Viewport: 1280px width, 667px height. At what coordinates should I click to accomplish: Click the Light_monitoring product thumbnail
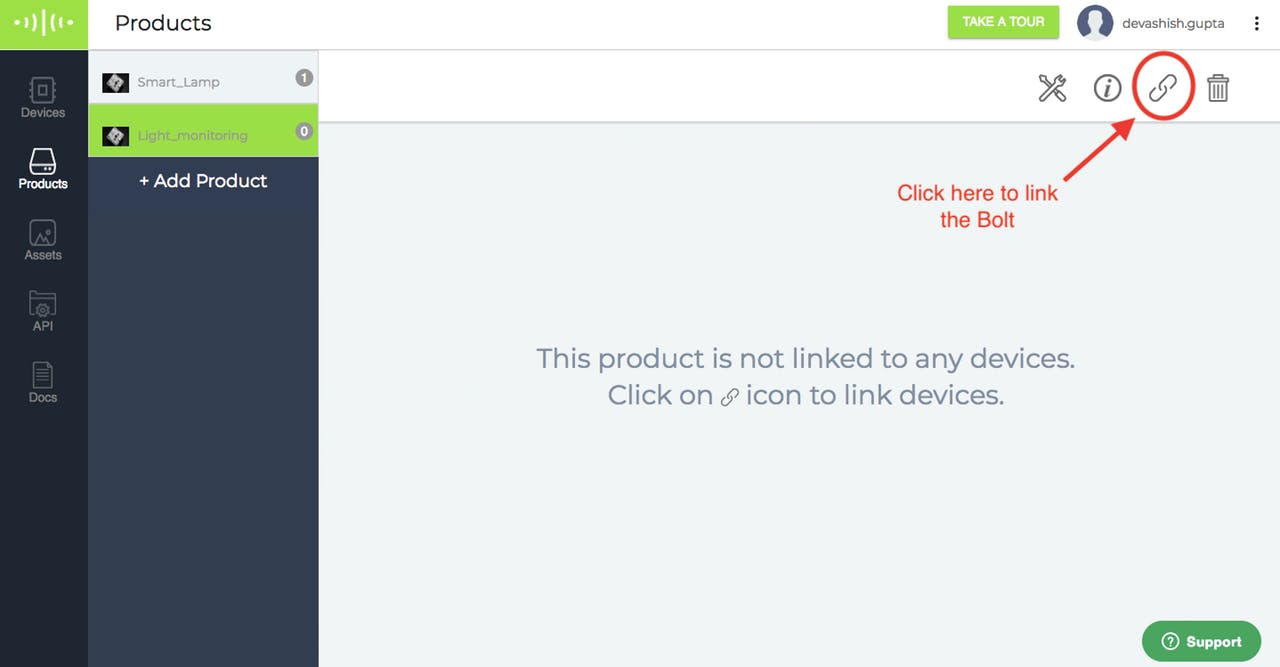click(116, 136)
